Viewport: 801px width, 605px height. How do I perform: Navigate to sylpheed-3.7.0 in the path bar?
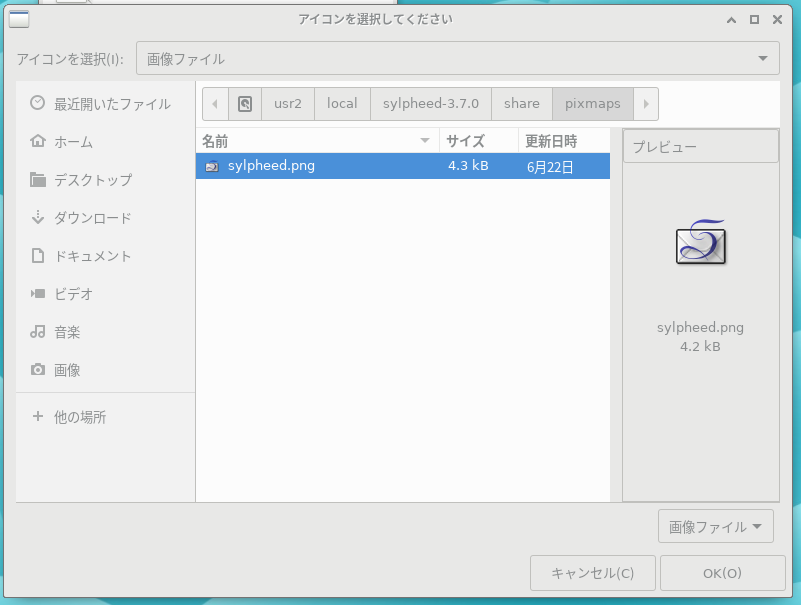tap(431, 104)
